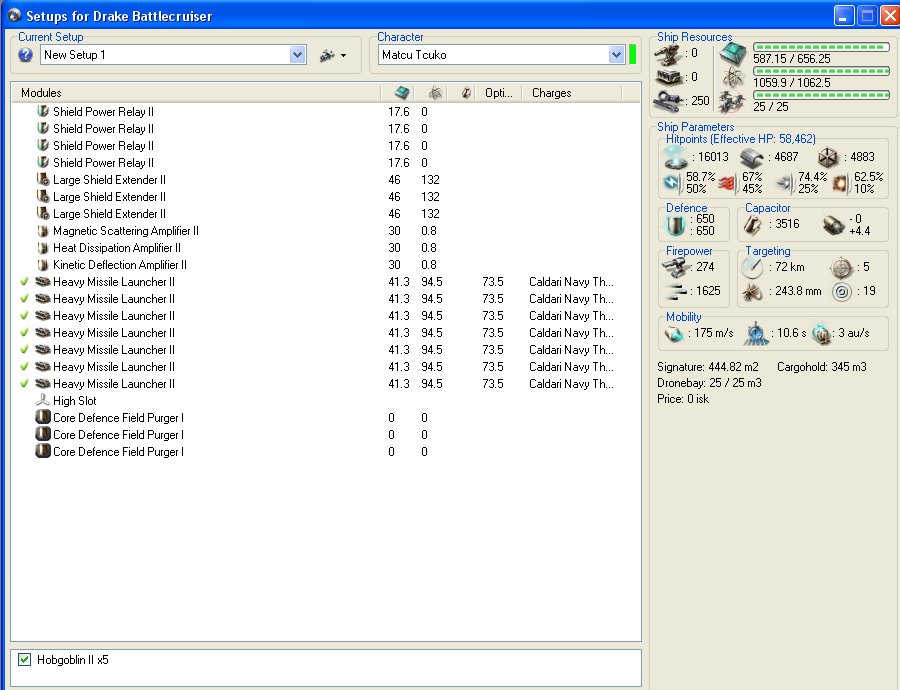Click the first Heavy Missile Launcher II icon
The image size is (900, 690).
coord(43,282)
